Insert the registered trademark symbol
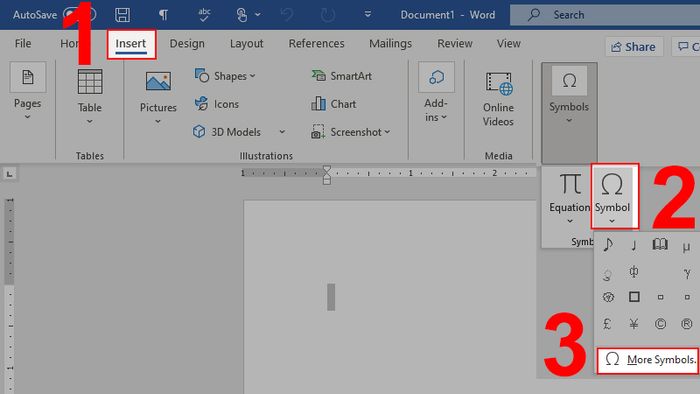Screen dimensions: 700x394 point(687,323)
